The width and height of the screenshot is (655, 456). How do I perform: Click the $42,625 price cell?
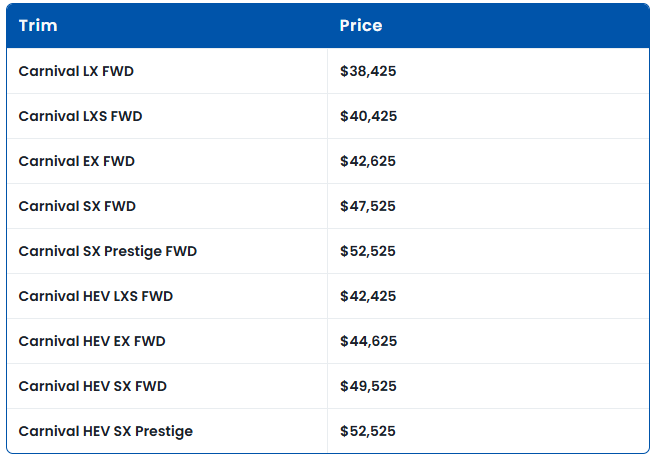click(368, 162)
